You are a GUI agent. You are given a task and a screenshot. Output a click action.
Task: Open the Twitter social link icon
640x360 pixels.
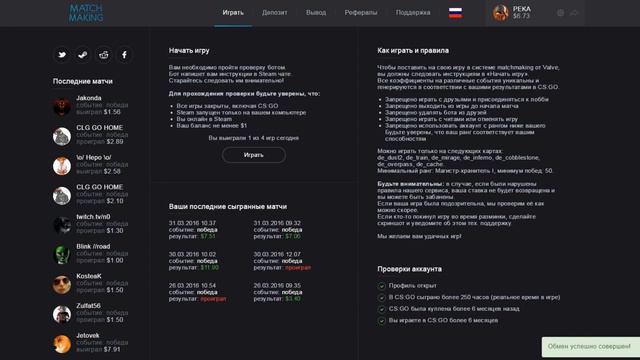62,55
